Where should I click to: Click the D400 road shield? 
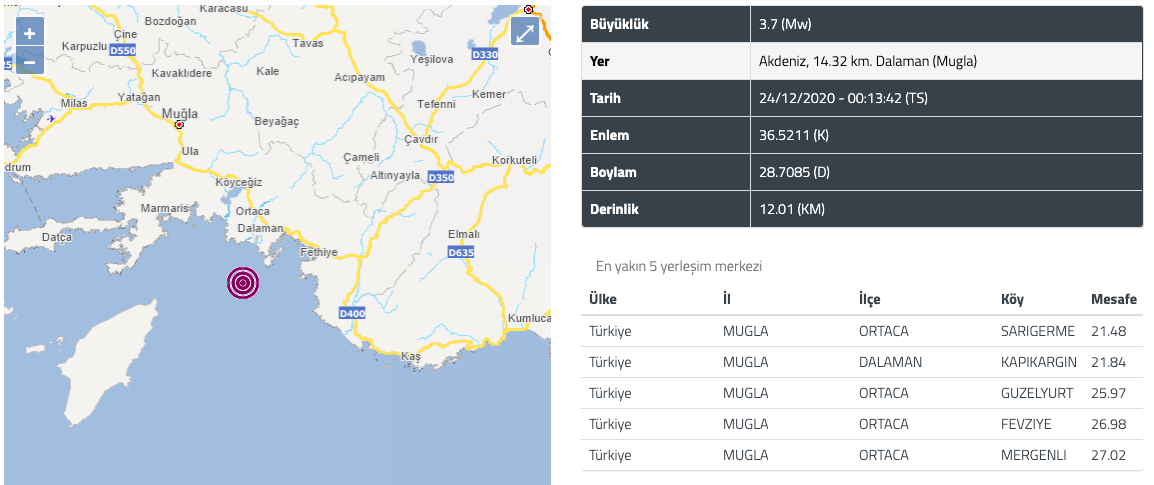(352, 314)
